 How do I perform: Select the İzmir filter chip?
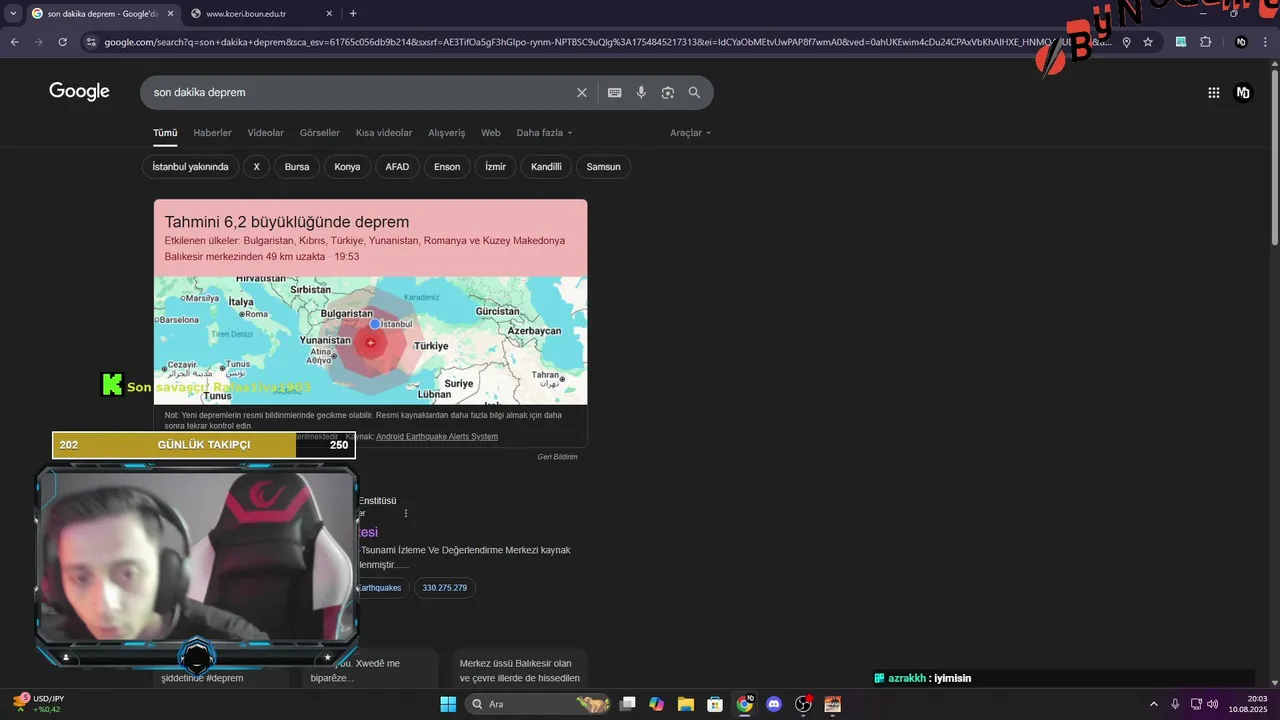pyautogui.click(x=496, y=167)
